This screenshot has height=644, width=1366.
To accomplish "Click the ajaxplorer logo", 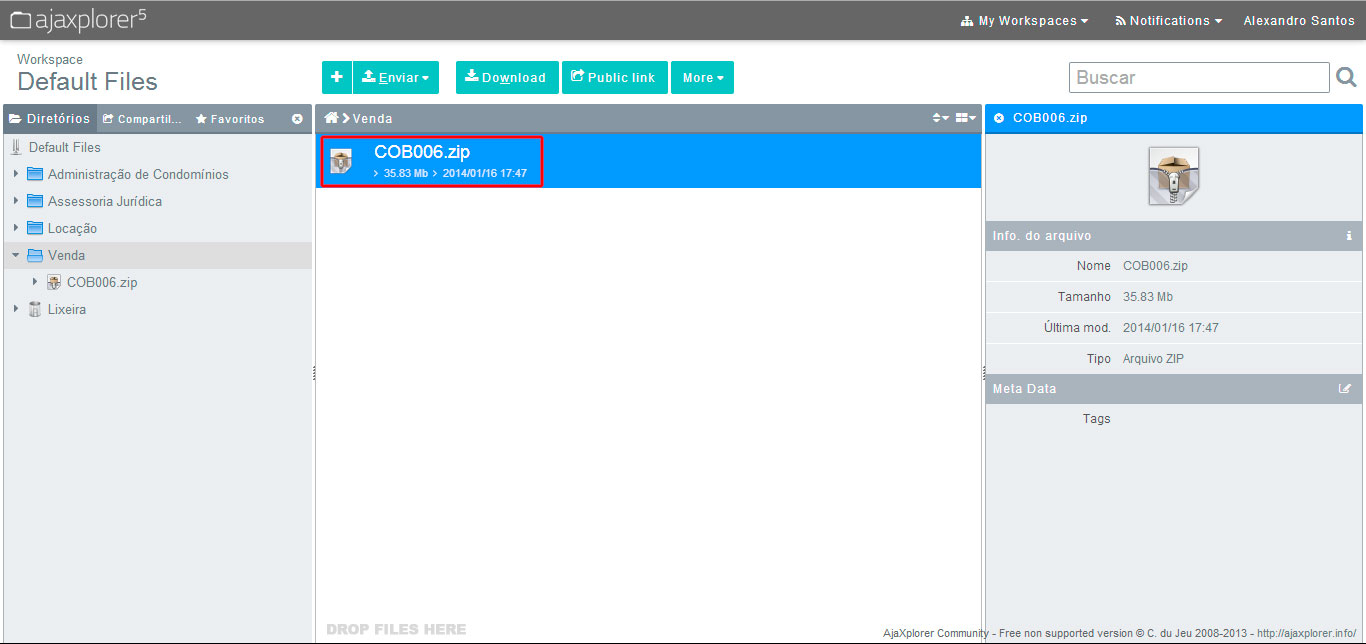I will pyautogui.click(x=78, y=20).
